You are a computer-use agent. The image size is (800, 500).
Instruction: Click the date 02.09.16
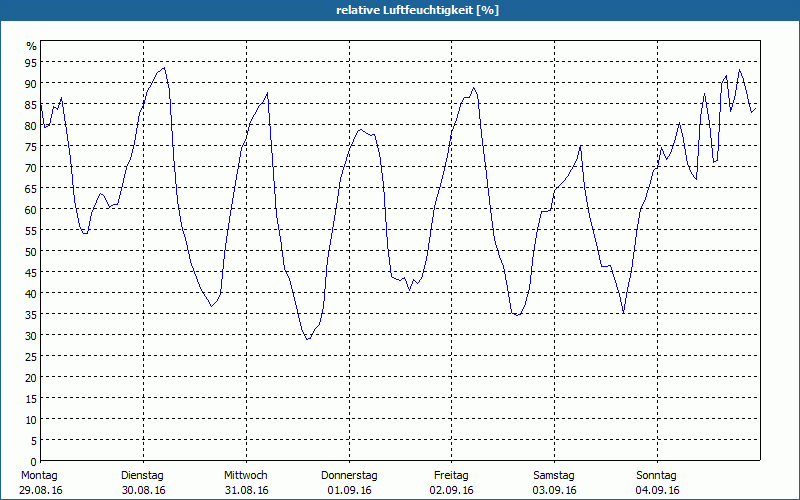pos(452,490)
